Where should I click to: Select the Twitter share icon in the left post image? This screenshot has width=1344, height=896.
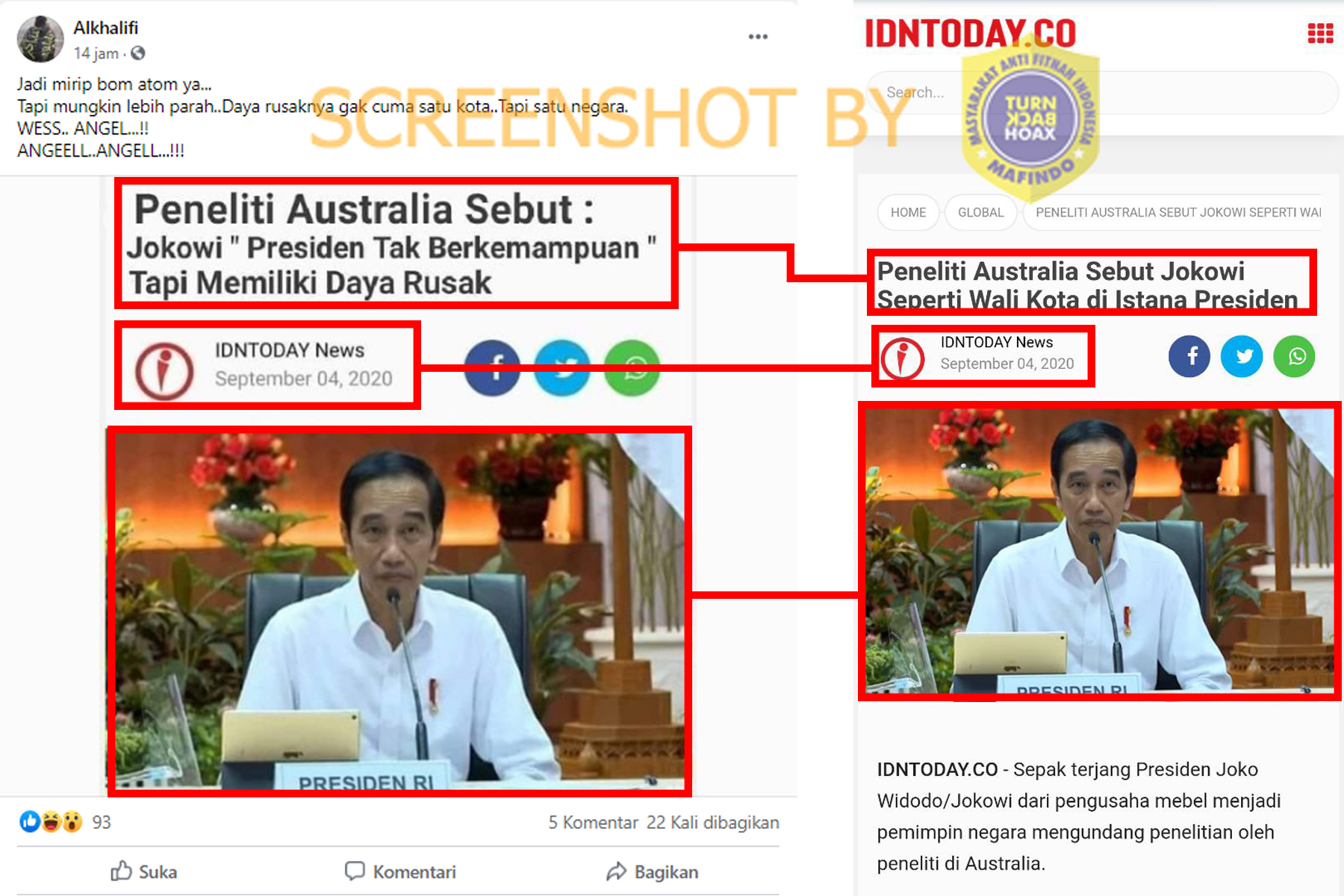pos(562,368)
